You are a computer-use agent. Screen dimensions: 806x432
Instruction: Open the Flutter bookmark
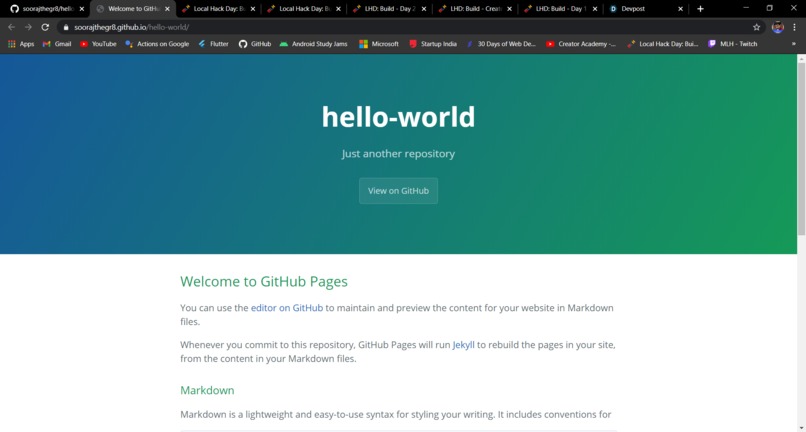pos(213,44)
